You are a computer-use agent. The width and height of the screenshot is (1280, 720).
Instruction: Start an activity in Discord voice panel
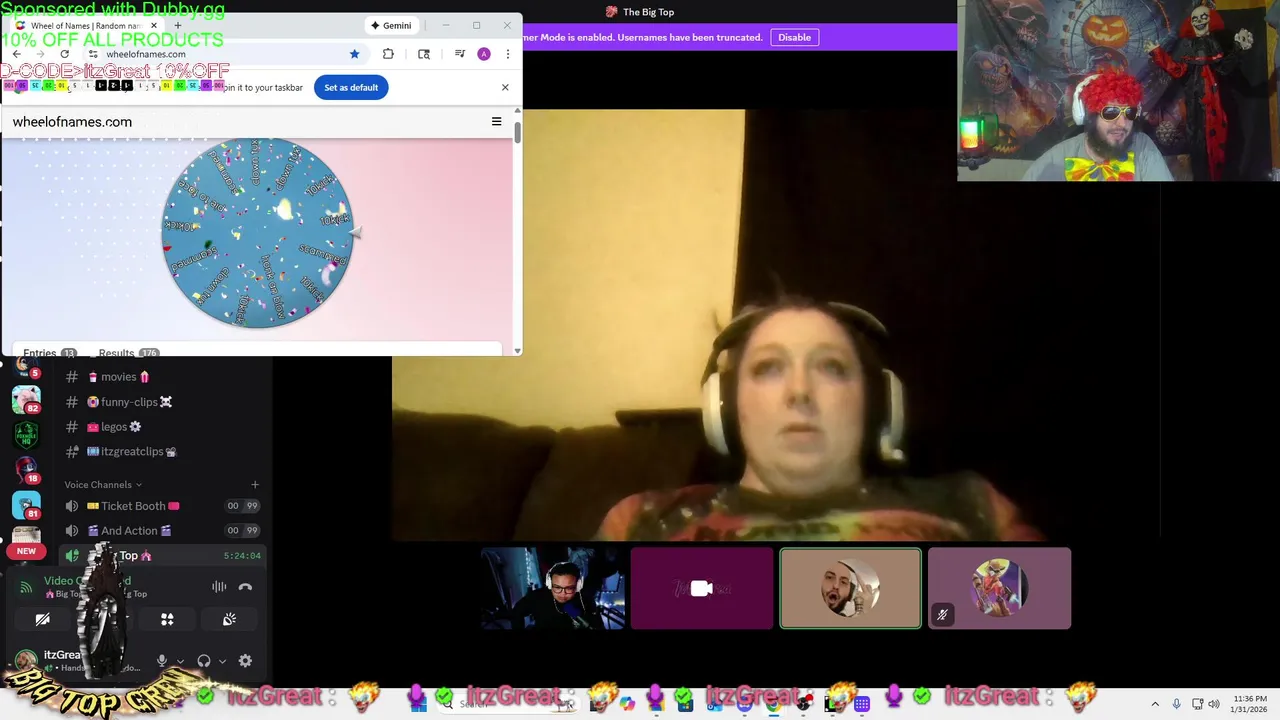(167, 620)
